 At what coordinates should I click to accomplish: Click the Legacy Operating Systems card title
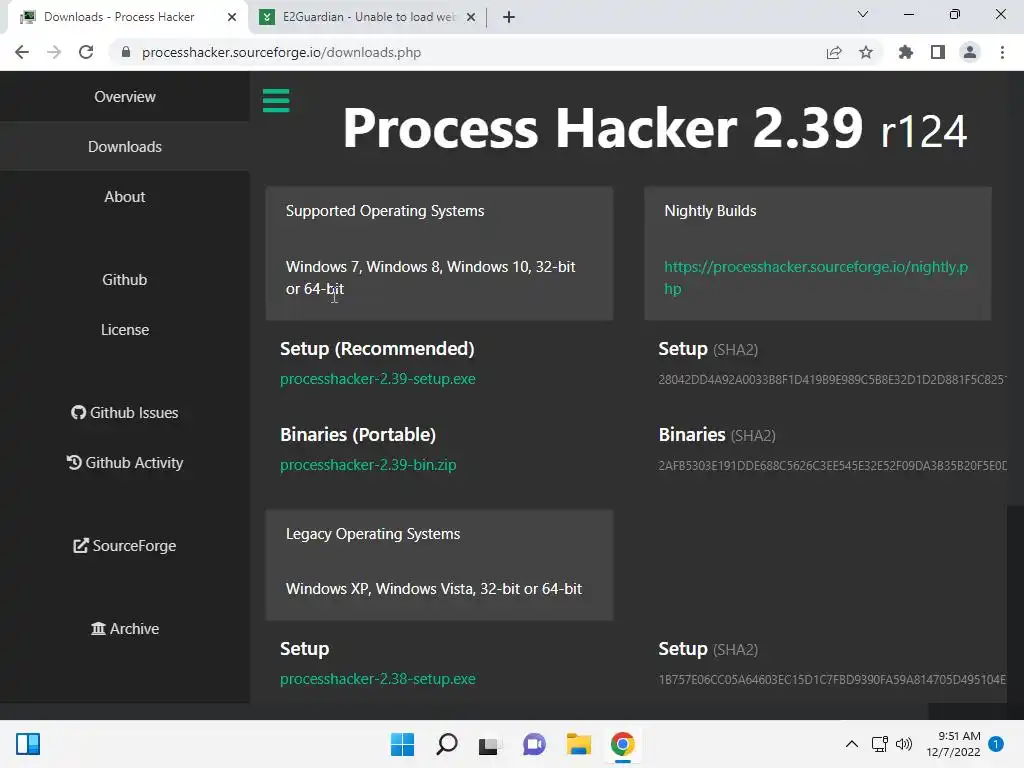tap(373, 534)
